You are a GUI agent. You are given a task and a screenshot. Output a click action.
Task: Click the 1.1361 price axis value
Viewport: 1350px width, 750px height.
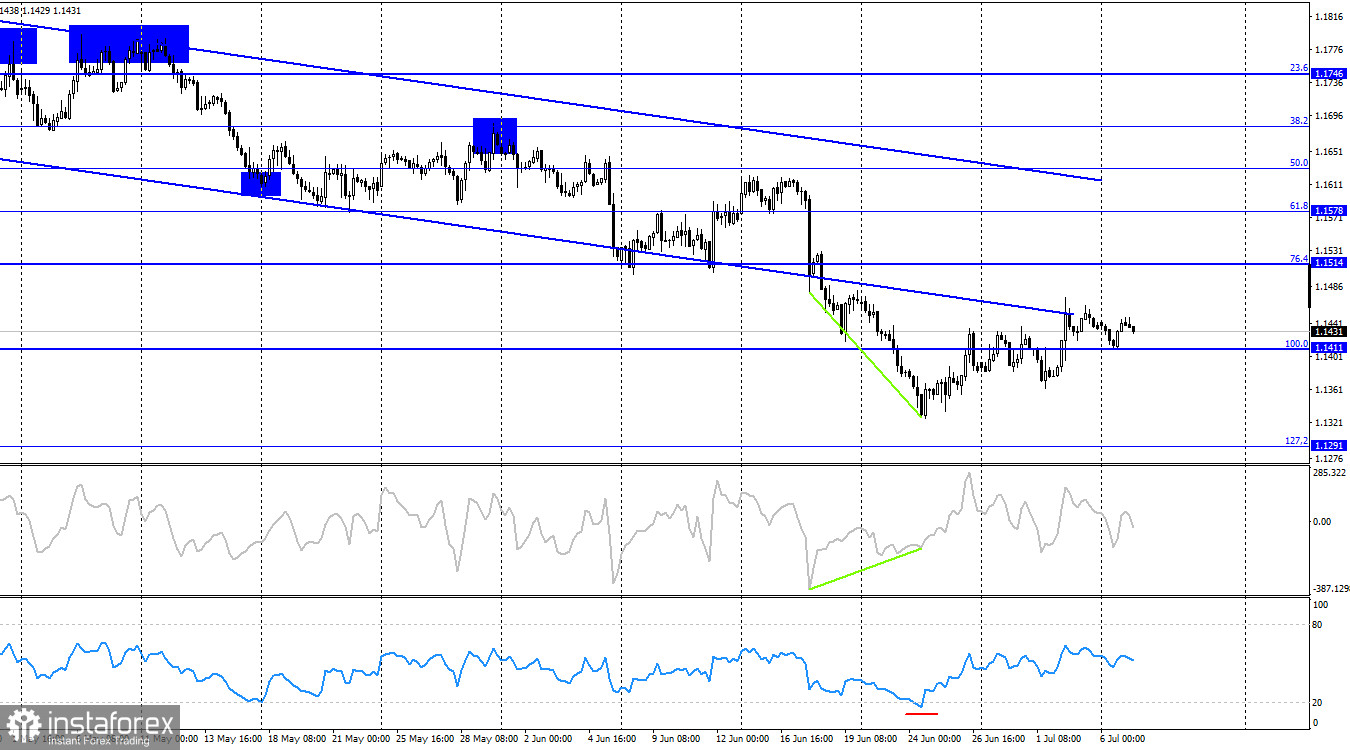(x=1331, y=390)
